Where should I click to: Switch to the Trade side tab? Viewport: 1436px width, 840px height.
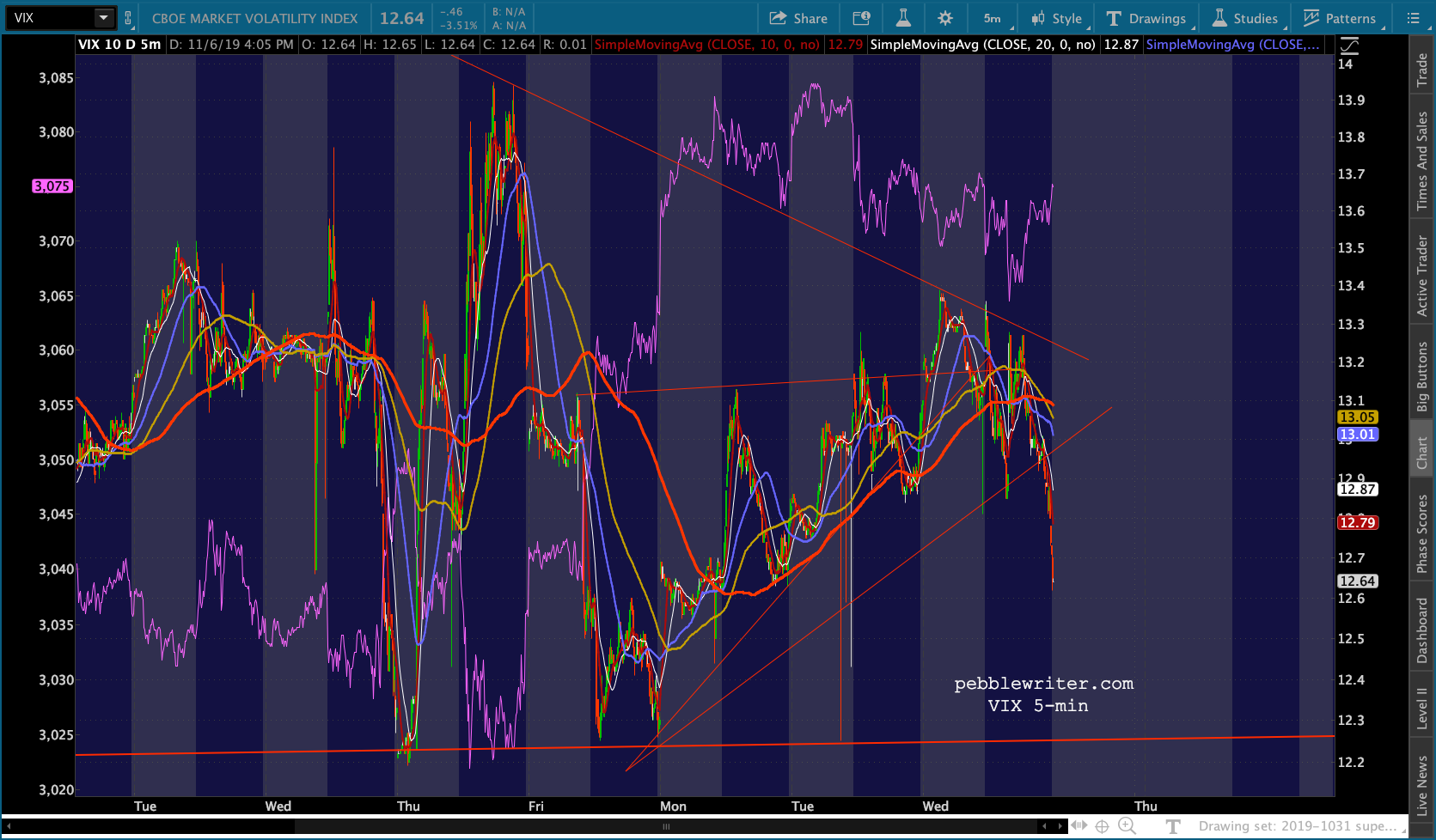tap(1422, 70)
